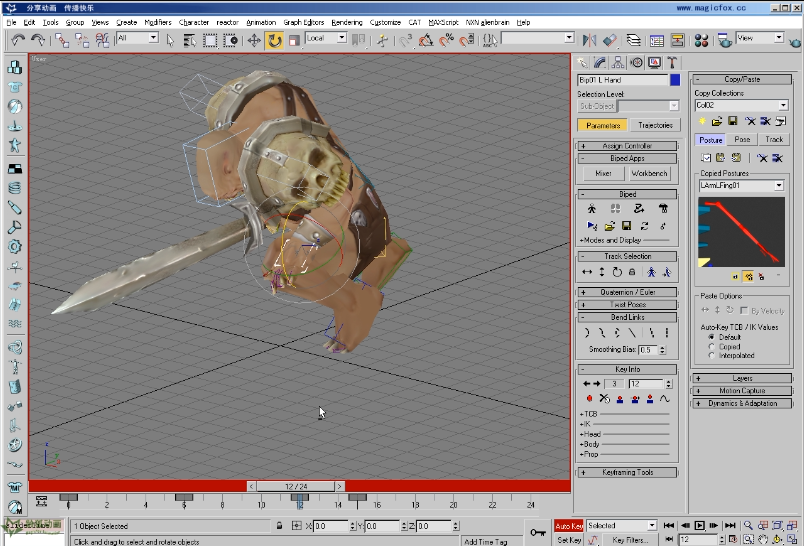804x546 pixels.
Task: Open the Biped Mixer
Action: (603, 173)
